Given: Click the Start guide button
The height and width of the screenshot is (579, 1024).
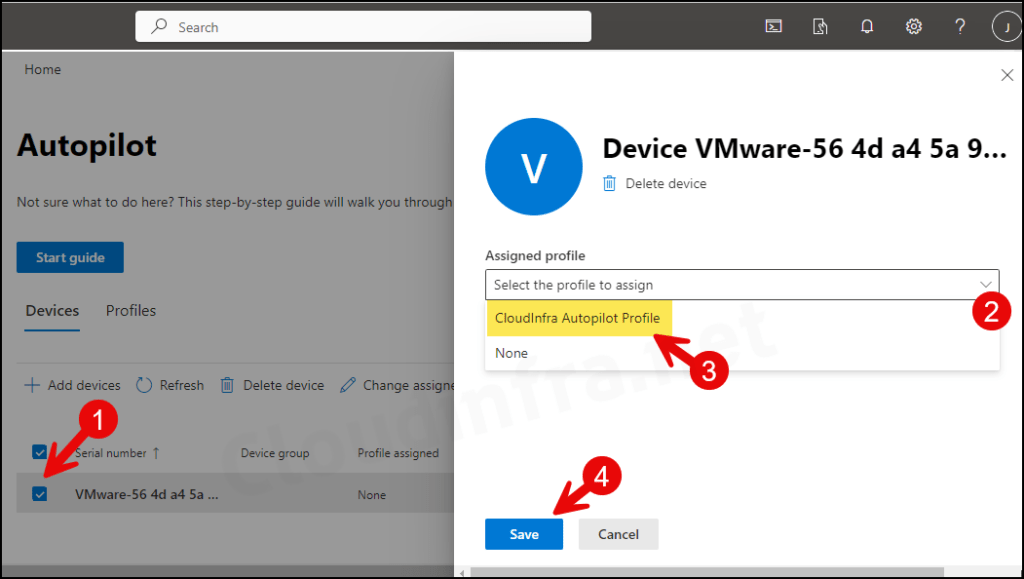Looking at the screenshot, I should (x=69, y=257).
